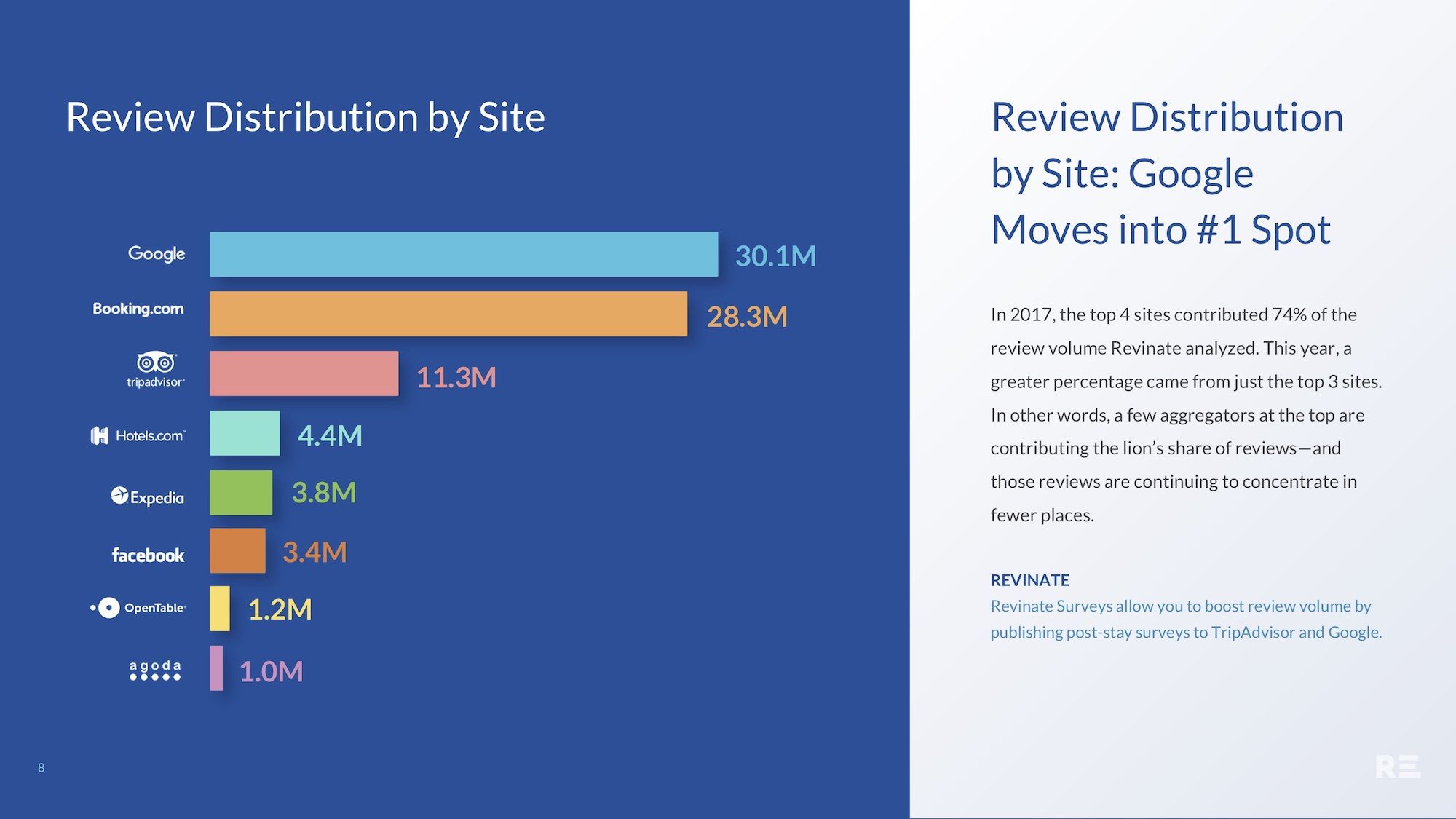
Task: Select the mint Hotels.com bar
Action: (x=245, y=433)
